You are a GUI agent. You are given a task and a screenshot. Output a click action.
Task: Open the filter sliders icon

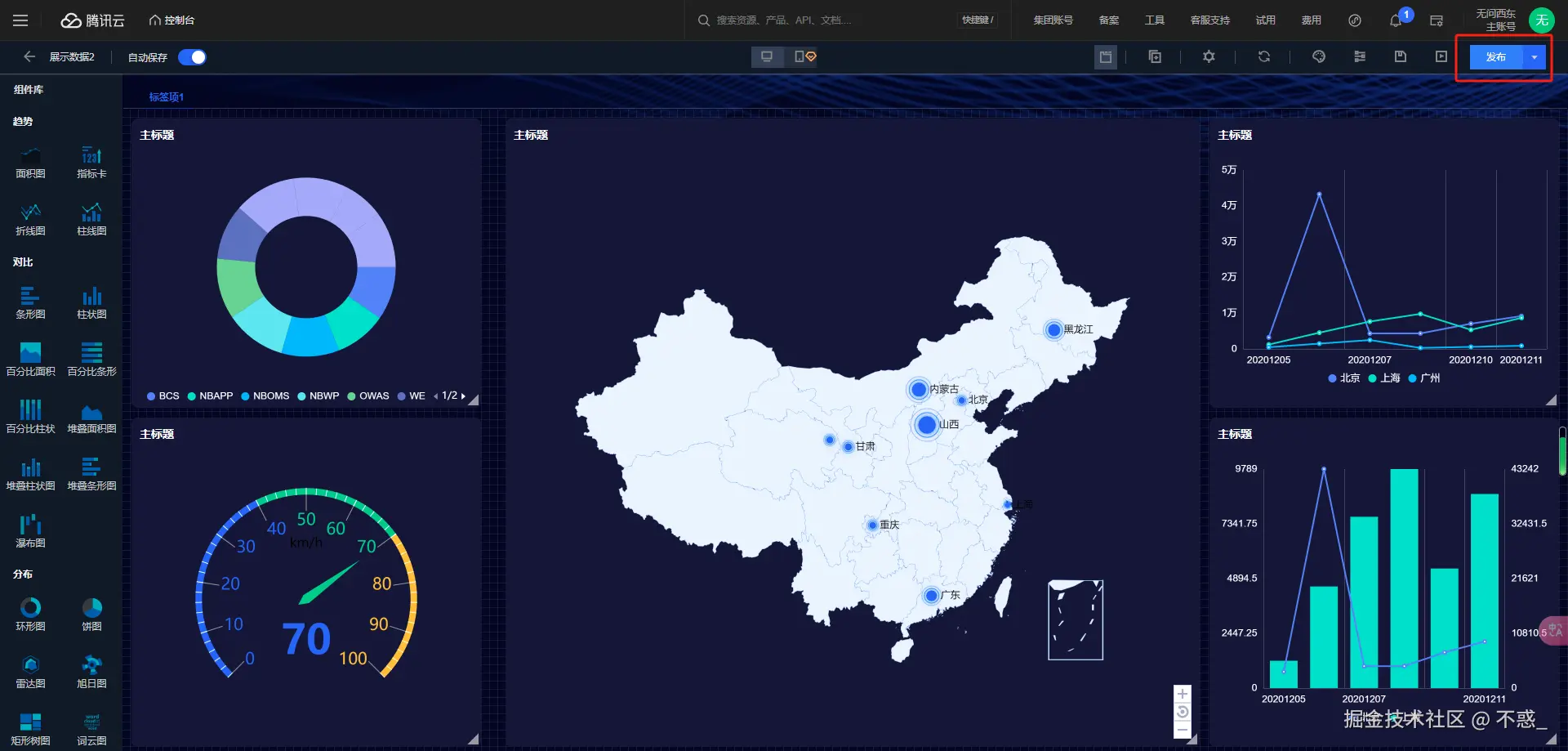pyautogui.click(x=1360, y=56)
